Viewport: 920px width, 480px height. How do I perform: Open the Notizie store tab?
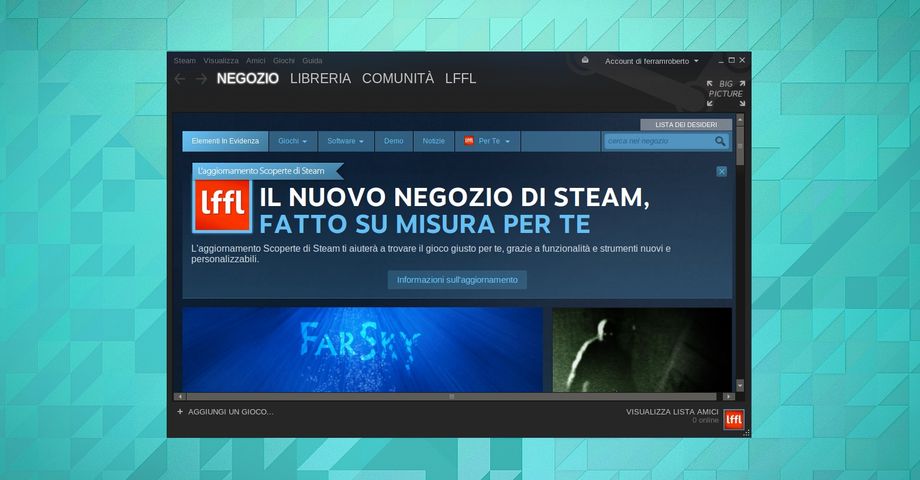click(434, 141)
